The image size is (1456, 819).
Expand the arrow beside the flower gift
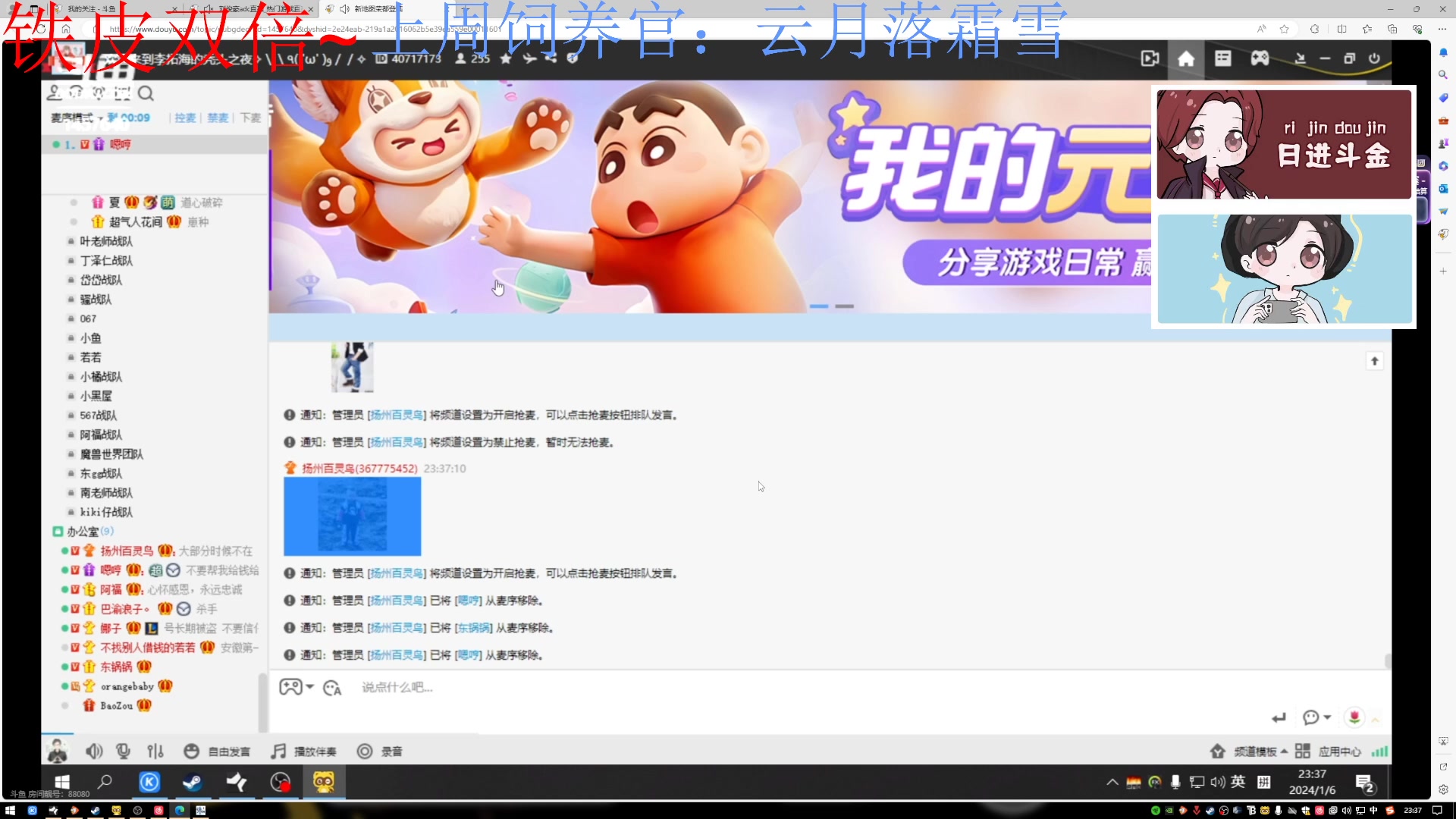click(1375, 719)
